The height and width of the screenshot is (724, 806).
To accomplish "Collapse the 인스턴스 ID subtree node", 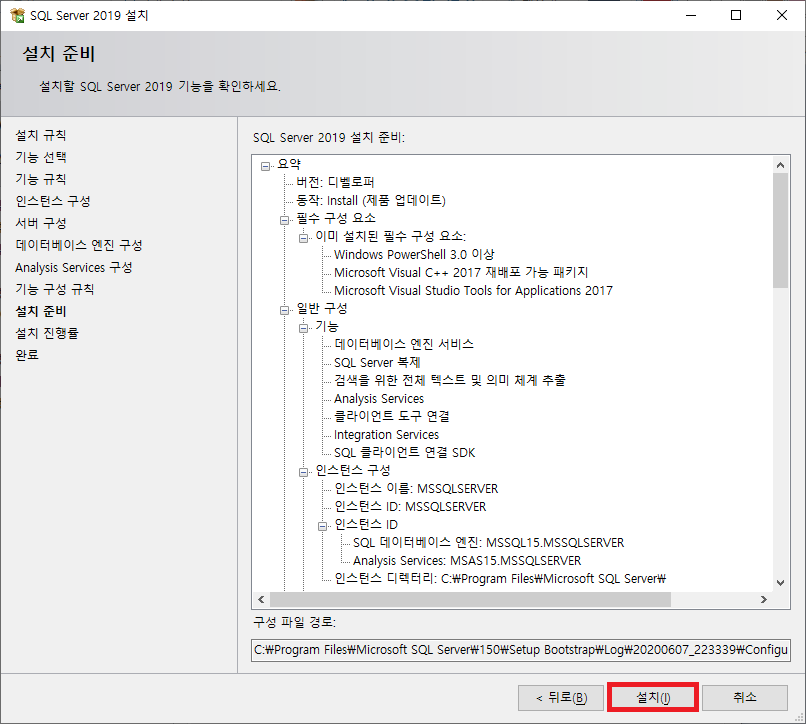I will (322, 526).
